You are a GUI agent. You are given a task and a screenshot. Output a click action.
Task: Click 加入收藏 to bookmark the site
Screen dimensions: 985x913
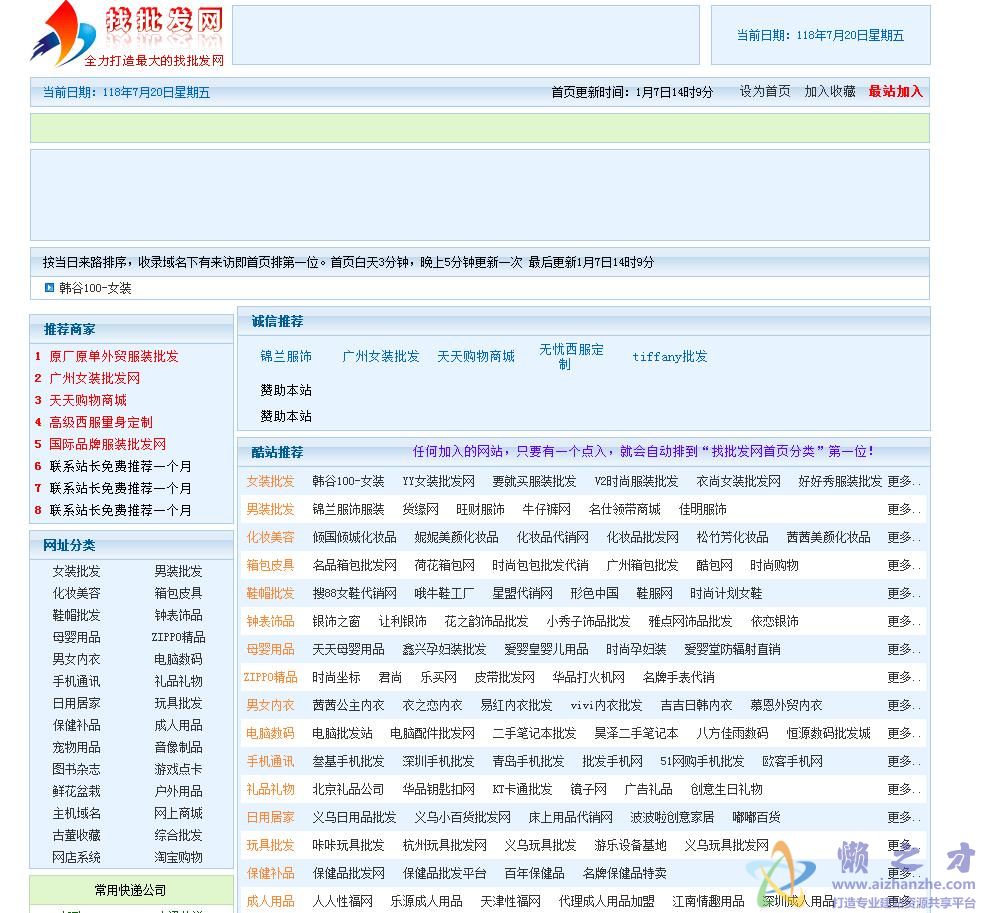(830, 92)
